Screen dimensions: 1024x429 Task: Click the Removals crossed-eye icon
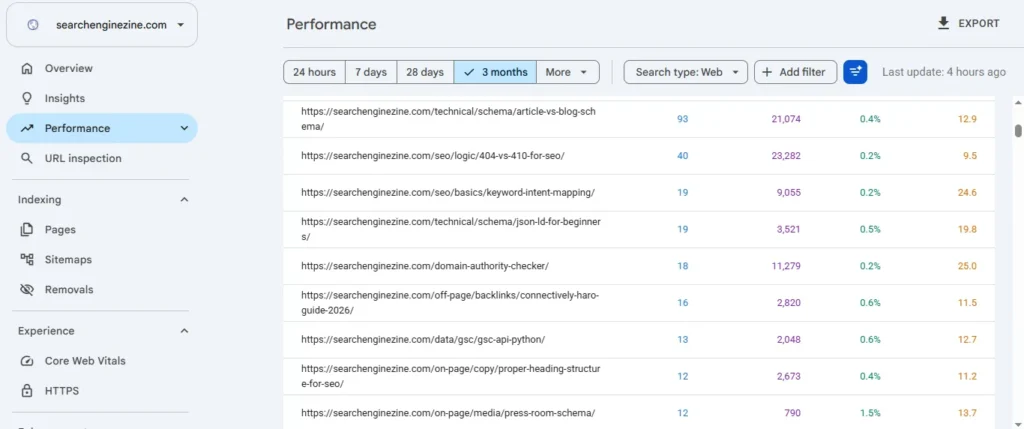point(27,289)
